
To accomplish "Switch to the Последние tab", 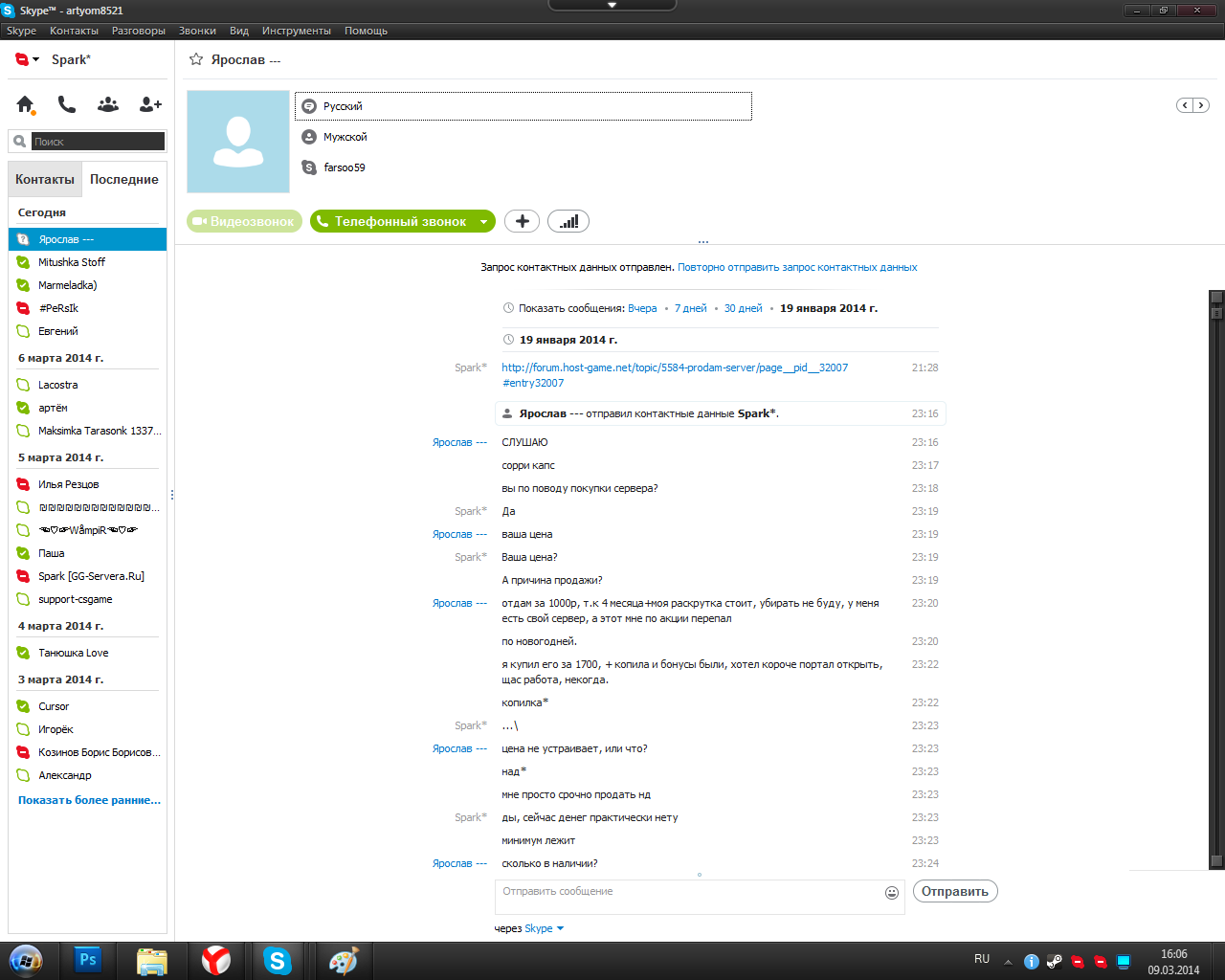I will (124, 179).
